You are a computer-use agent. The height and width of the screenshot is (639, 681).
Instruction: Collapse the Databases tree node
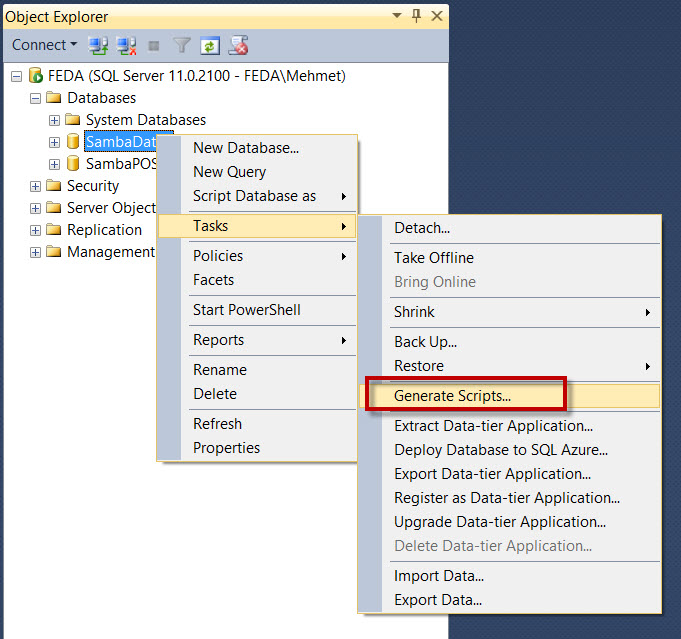(36, 98)
